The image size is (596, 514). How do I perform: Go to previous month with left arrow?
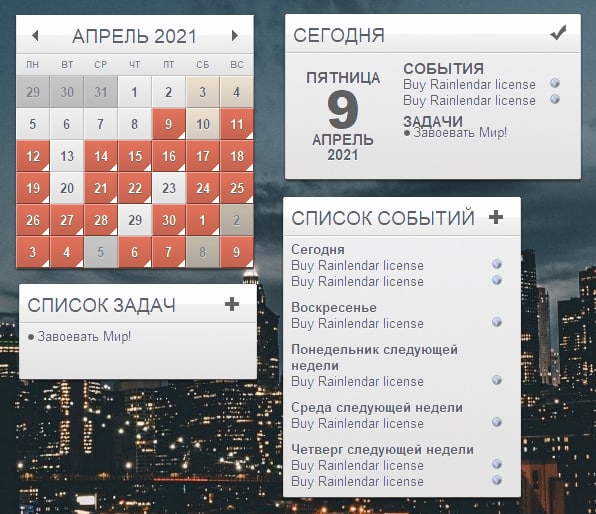(x=35, y=35)
